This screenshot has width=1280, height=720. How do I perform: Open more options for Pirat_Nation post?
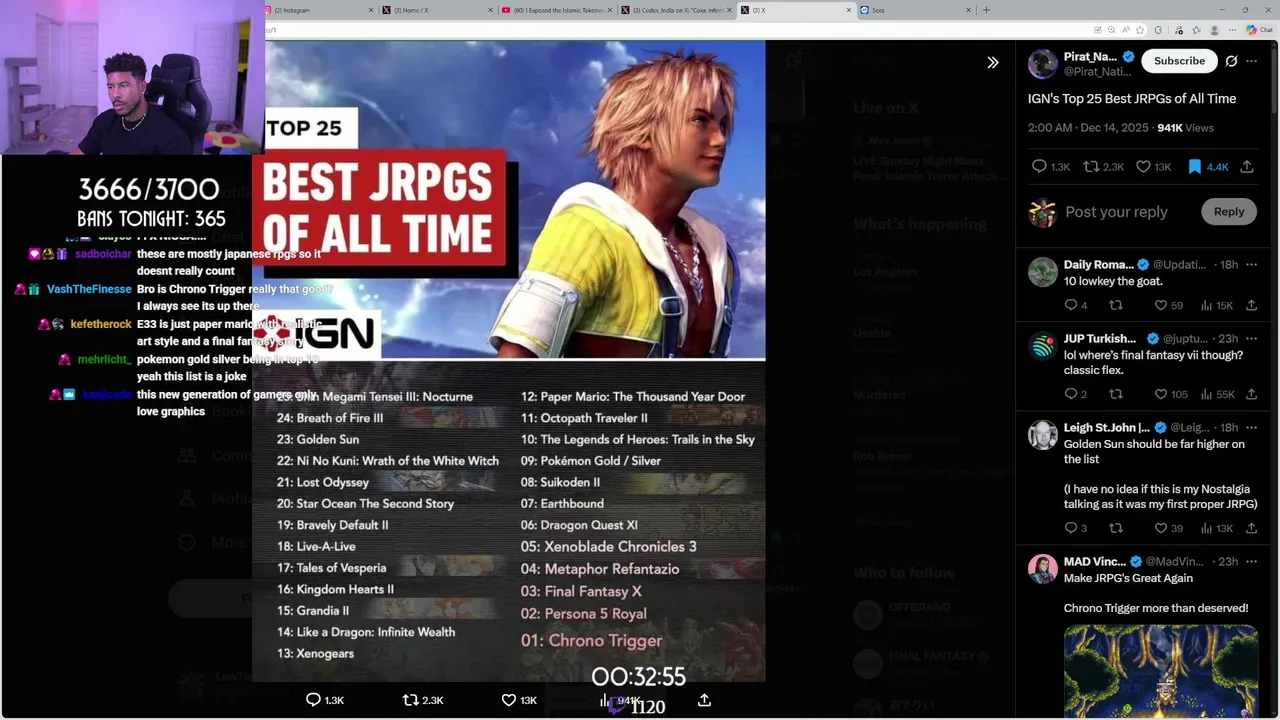(x=1251, y=61)
